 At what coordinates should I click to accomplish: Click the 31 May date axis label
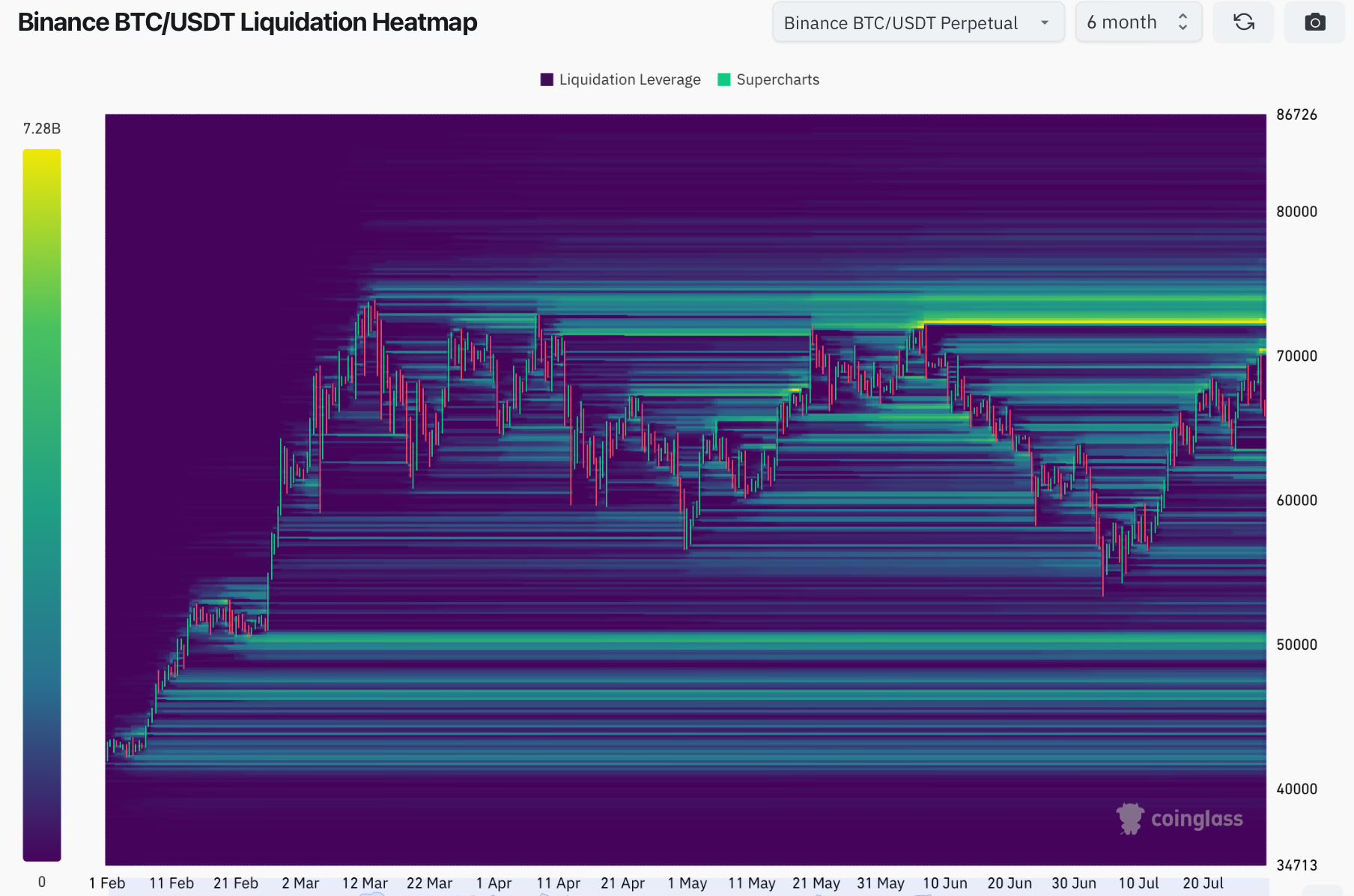[x=881, y=883]
